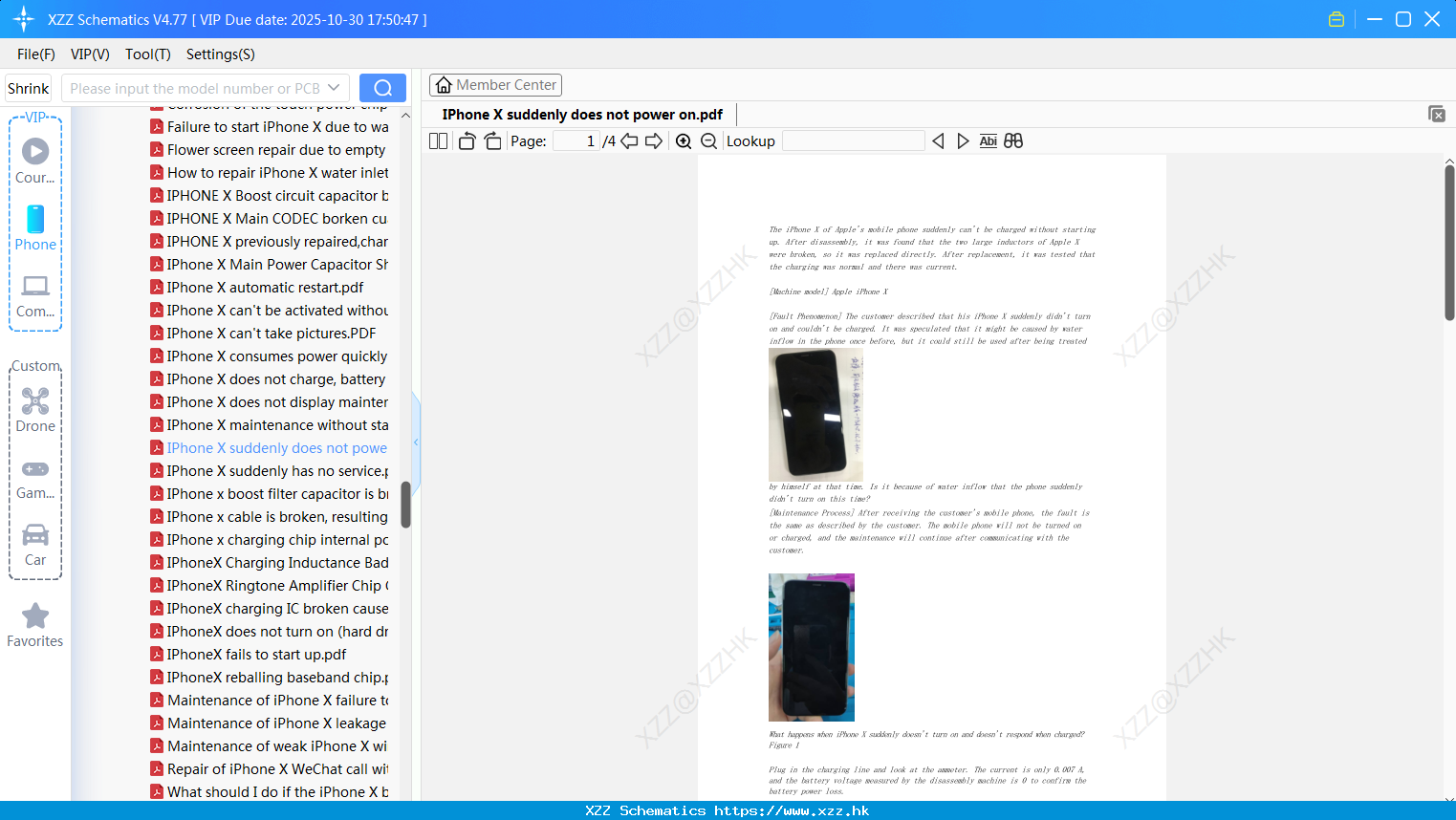This screenshot has height=820, width=1456.
Task: Close the PDF tab via corner icon
Action: click(x=1436, y=114)
